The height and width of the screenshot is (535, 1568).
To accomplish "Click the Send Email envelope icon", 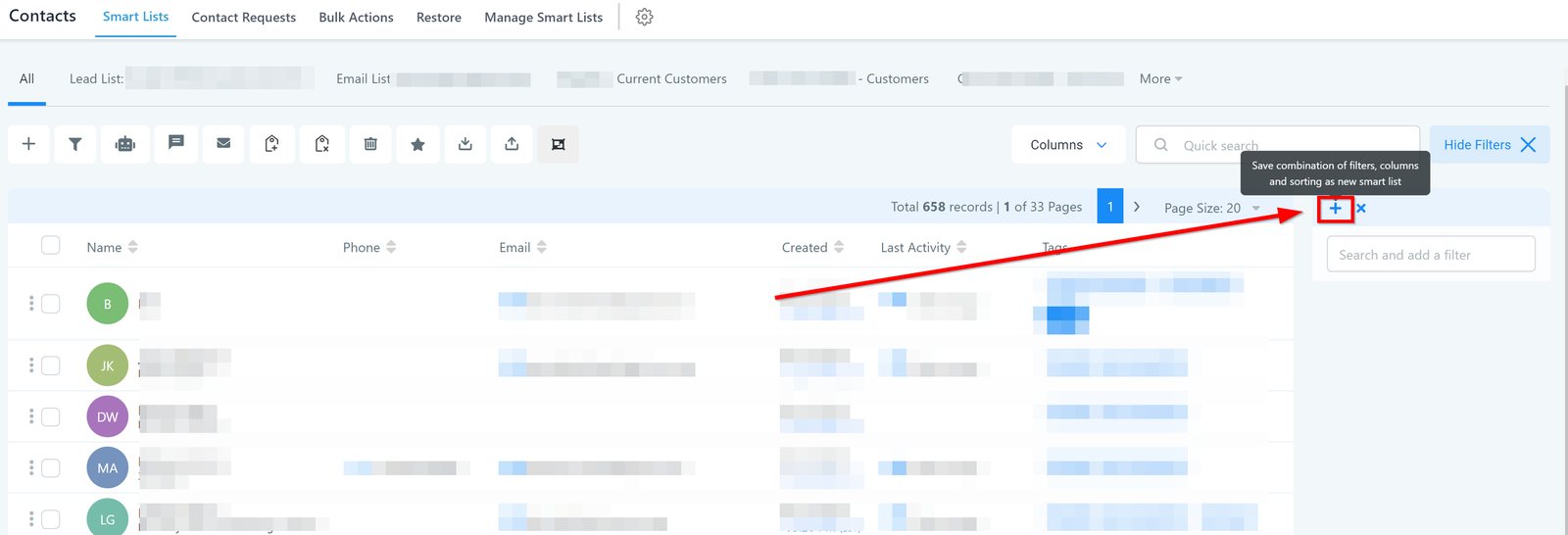I will coord(223,144).
